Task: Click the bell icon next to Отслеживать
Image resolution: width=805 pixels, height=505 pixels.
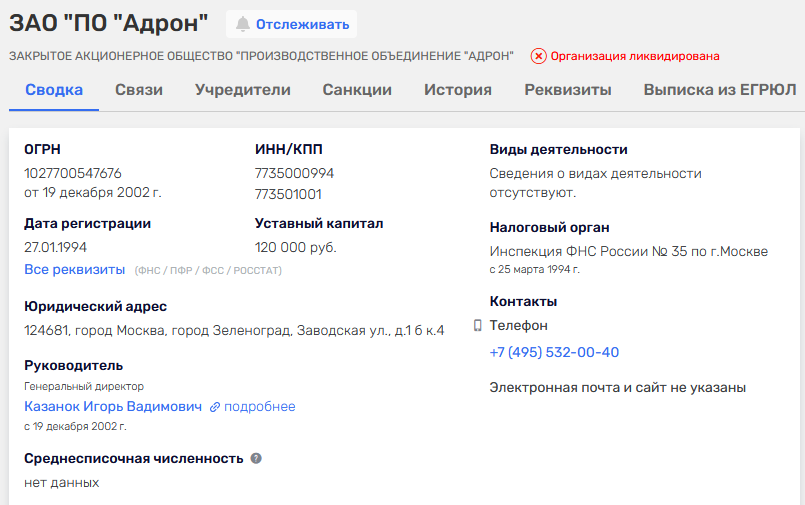Action: point(243,24)
